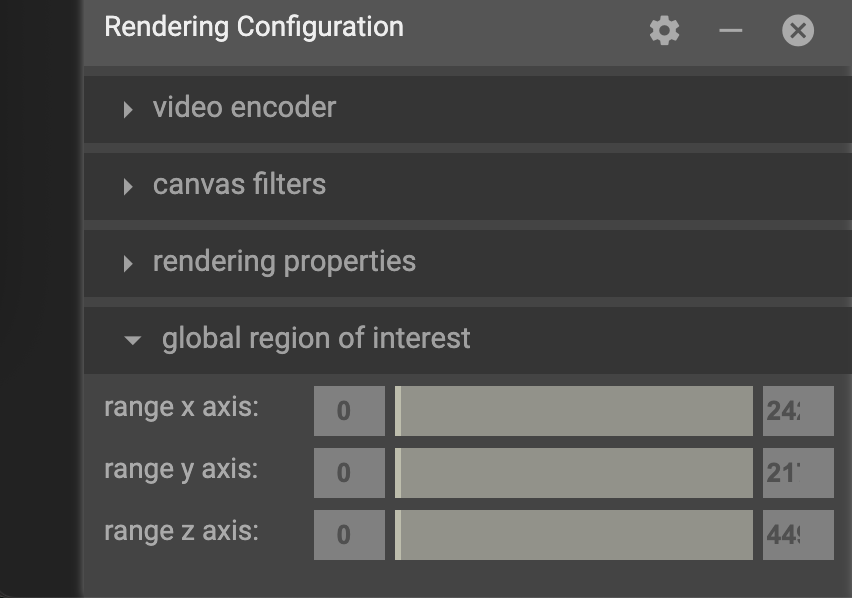
Task: Expand the video encoder arrow
Action: coord(128,109)
